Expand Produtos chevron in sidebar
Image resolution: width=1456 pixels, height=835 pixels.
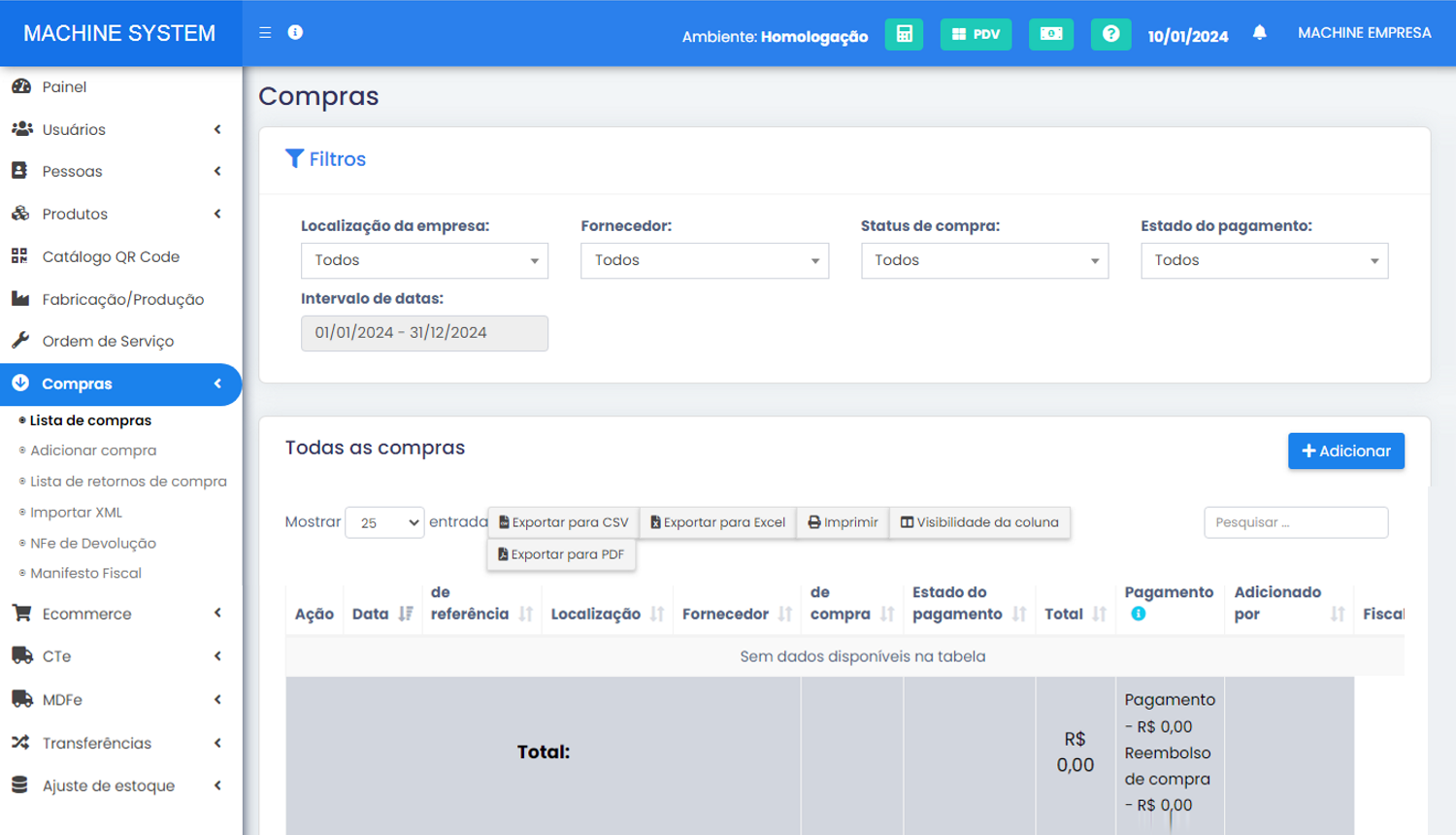click(217, 214)
